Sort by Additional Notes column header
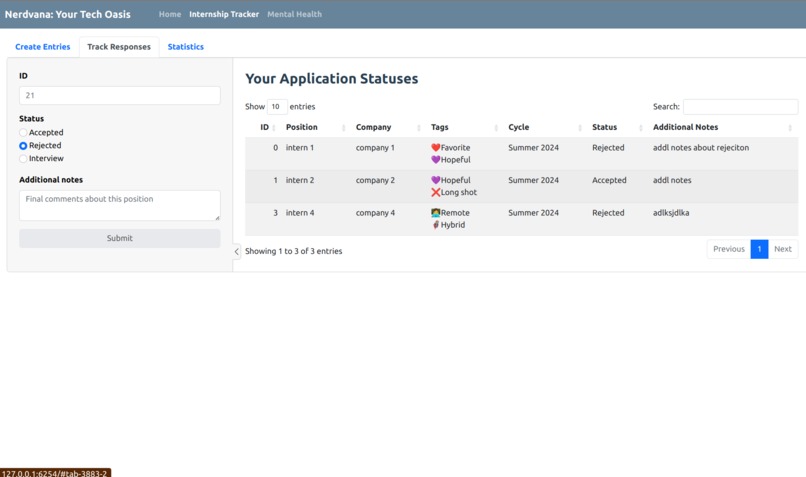The width and height of the screenshot is (806, 477). (x=685, y=127)
